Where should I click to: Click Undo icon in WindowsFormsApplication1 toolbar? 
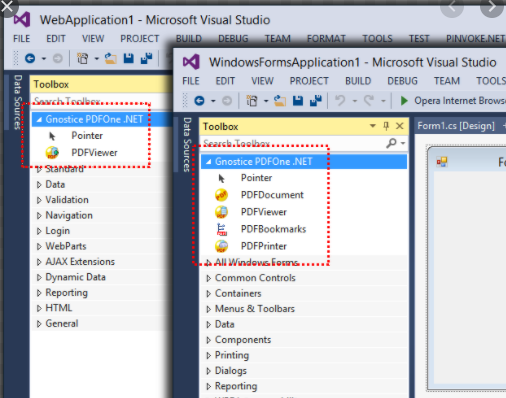340,101
